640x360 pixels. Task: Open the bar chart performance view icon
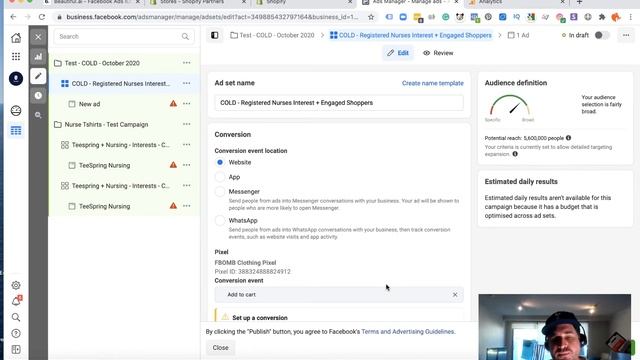tap(38, 57)
